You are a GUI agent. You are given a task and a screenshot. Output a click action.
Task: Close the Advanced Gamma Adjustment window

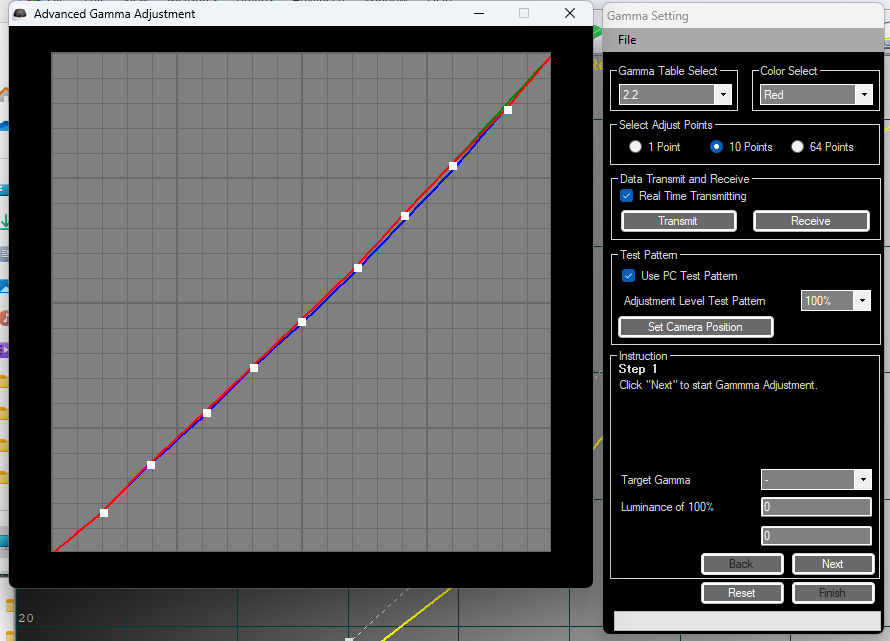570,13
